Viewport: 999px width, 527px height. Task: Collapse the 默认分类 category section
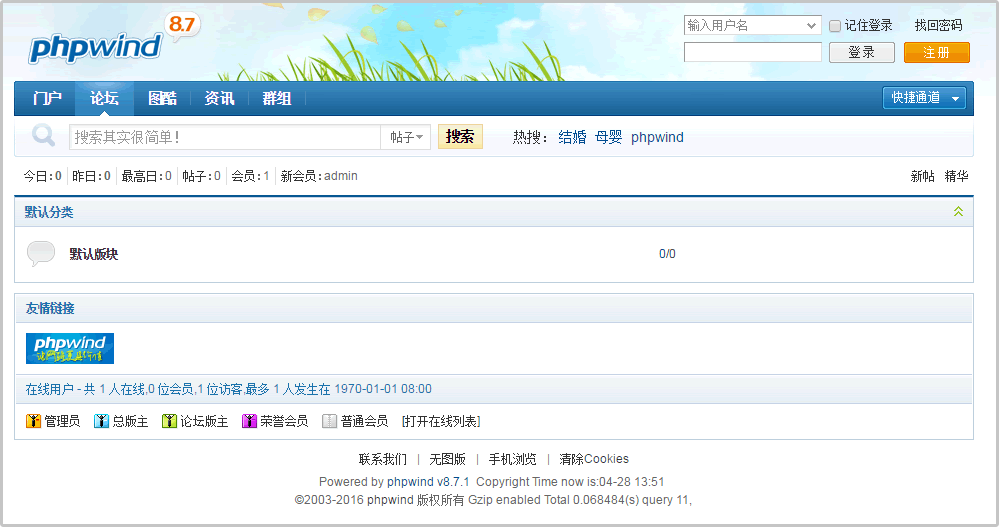tap(958, 212)
